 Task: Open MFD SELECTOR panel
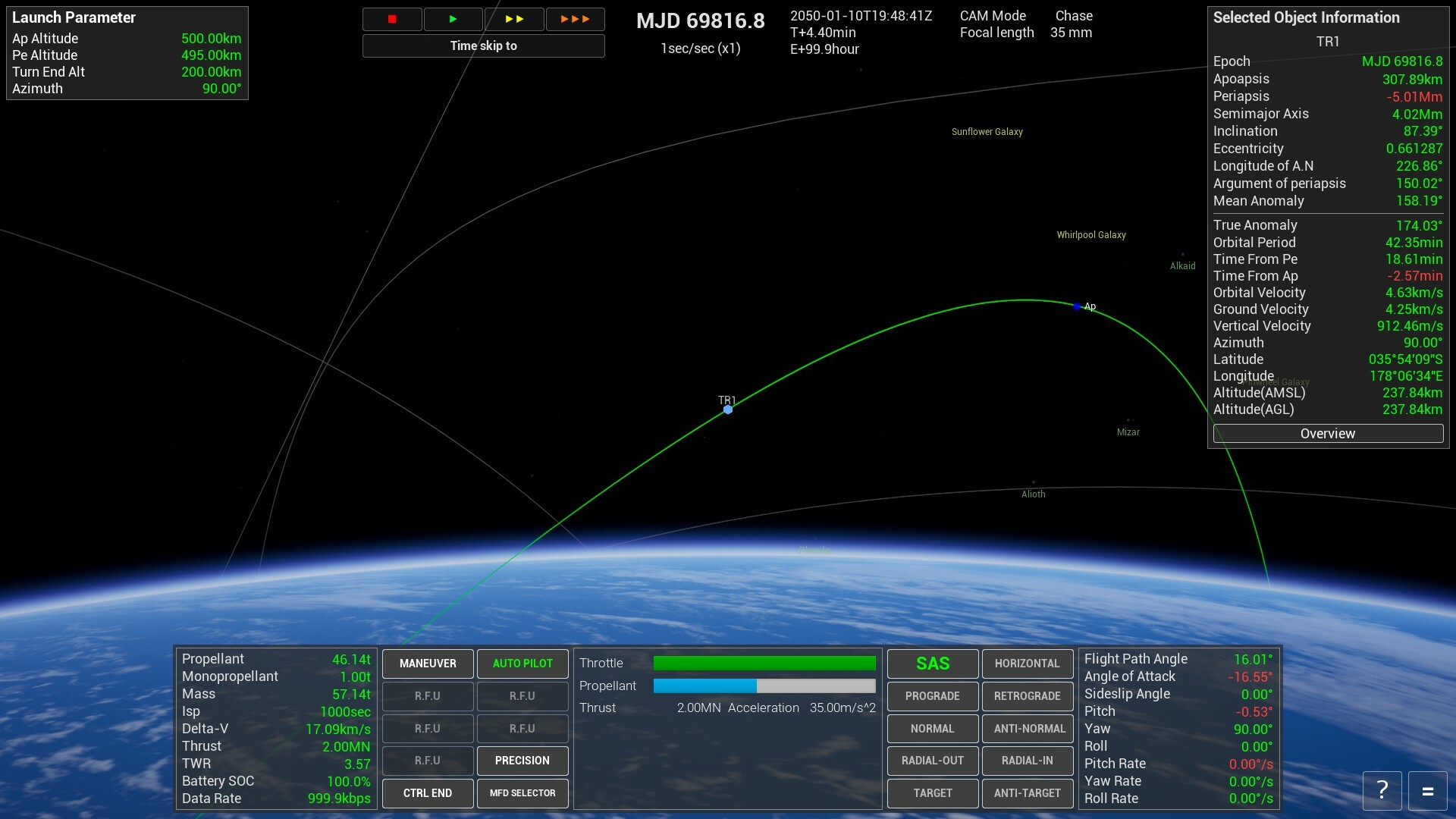point(522,792)
